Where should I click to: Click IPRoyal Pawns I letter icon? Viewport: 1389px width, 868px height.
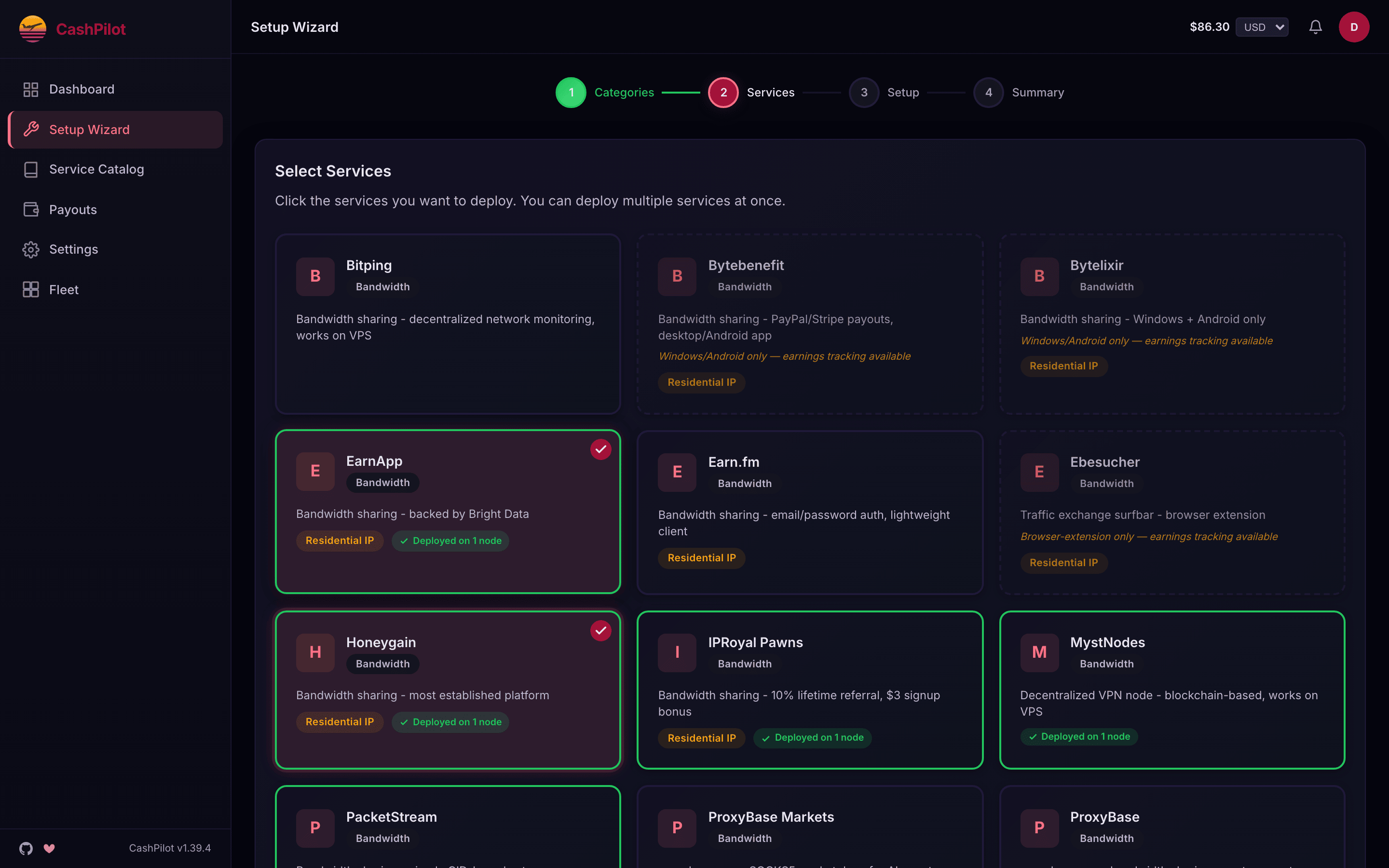click(x=677, y=652)
